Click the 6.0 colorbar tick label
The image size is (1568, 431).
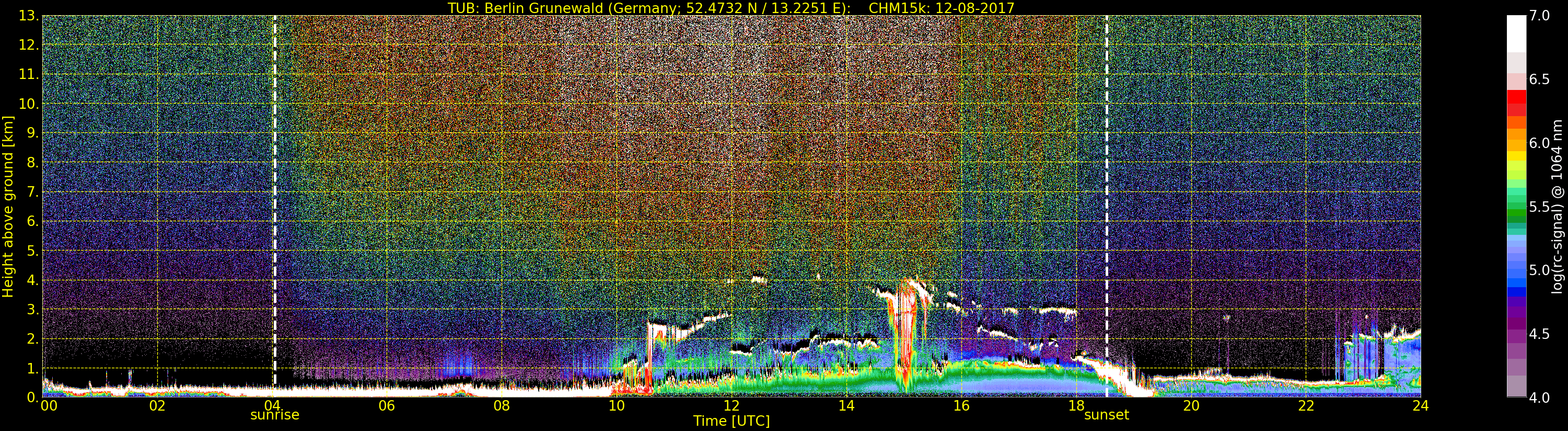1540,143
